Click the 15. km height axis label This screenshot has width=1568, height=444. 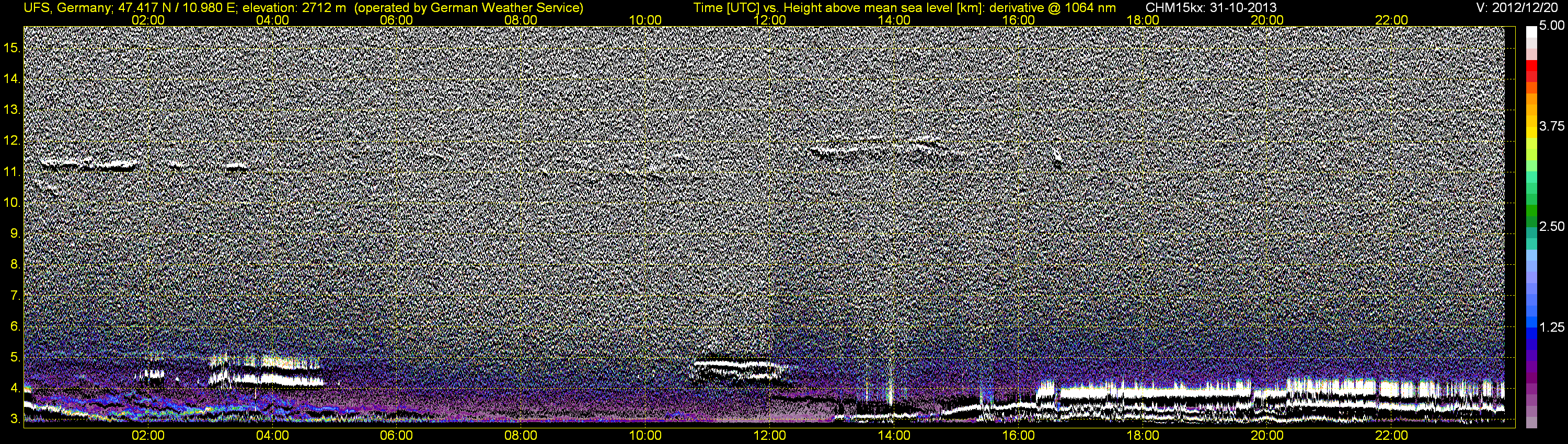pyautogui.click(x=12, y=48)
